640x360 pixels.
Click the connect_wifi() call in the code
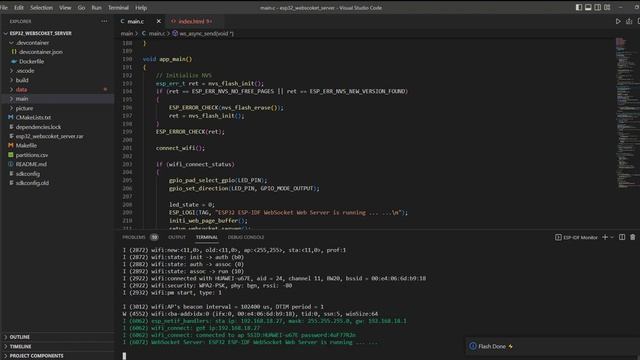180,148
